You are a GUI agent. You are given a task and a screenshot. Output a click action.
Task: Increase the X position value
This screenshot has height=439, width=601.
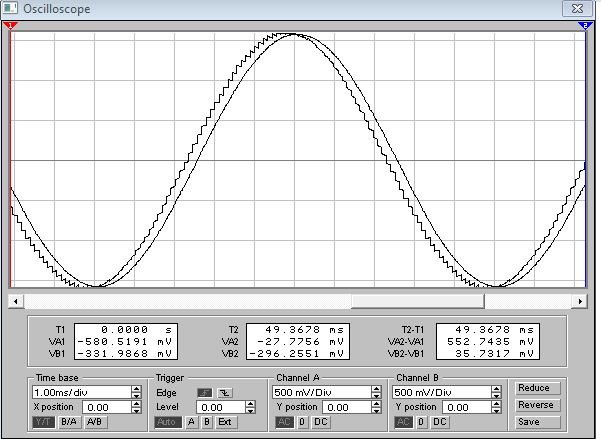tap(136, 404)
